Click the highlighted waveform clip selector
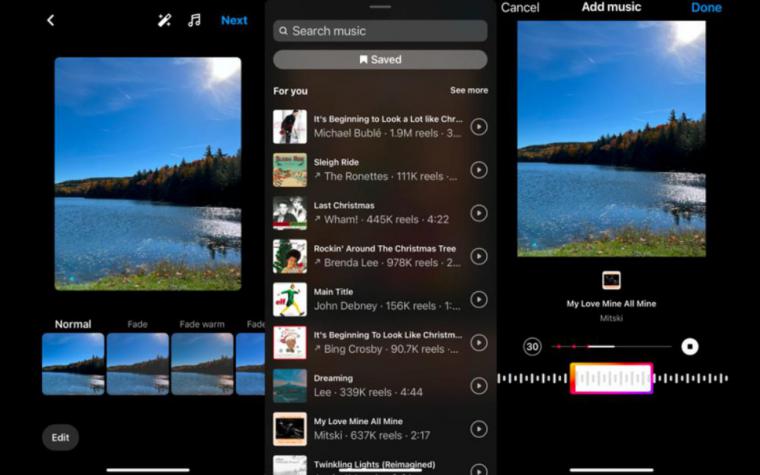760x475 pixels. 612,378
